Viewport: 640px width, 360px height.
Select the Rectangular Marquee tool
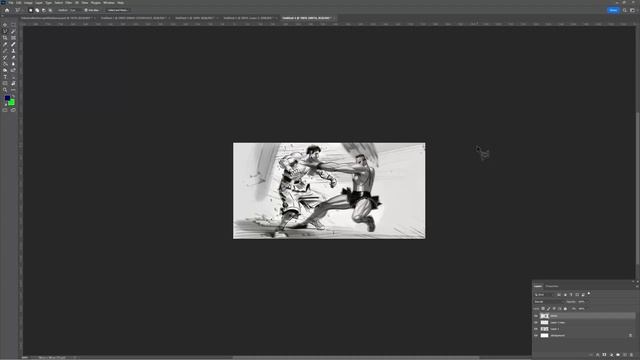pos(13,24)
